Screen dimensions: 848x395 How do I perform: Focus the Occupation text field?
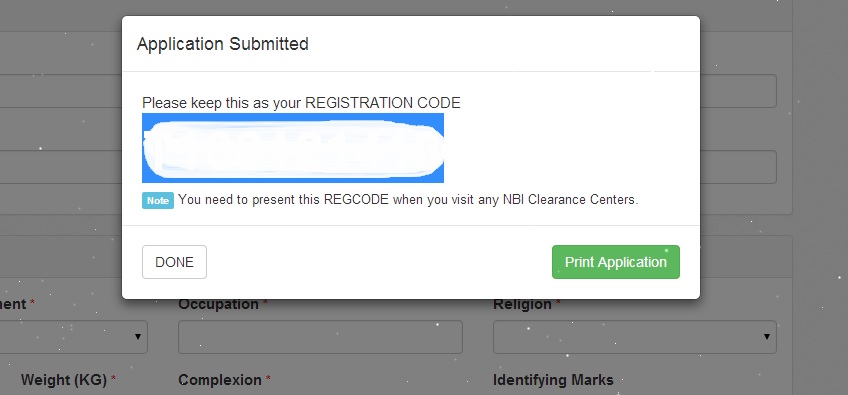[320, 337]
